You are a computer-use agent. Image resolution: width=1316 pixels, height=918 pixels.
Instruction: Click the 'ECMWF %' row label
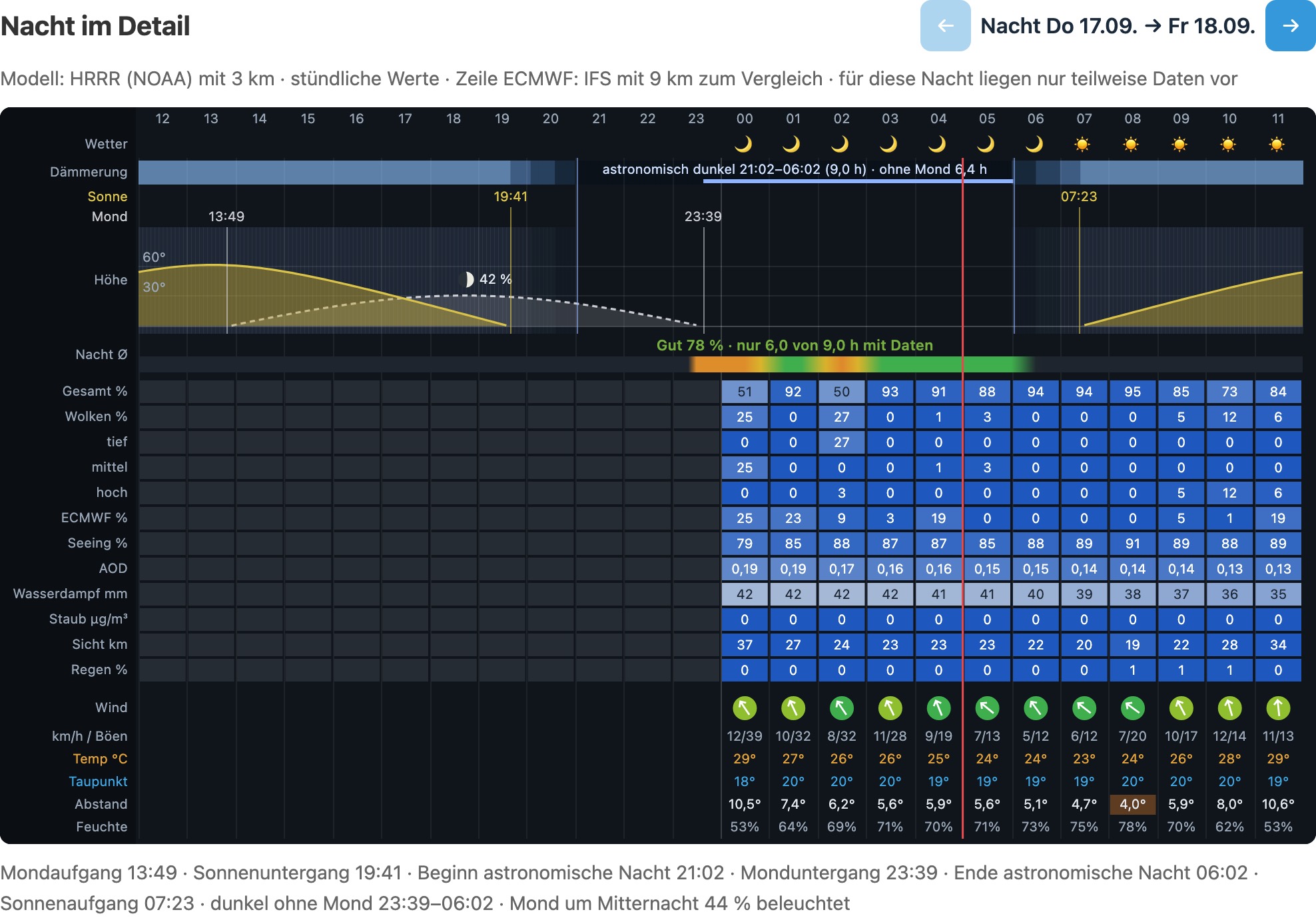(x=94, y=518)
